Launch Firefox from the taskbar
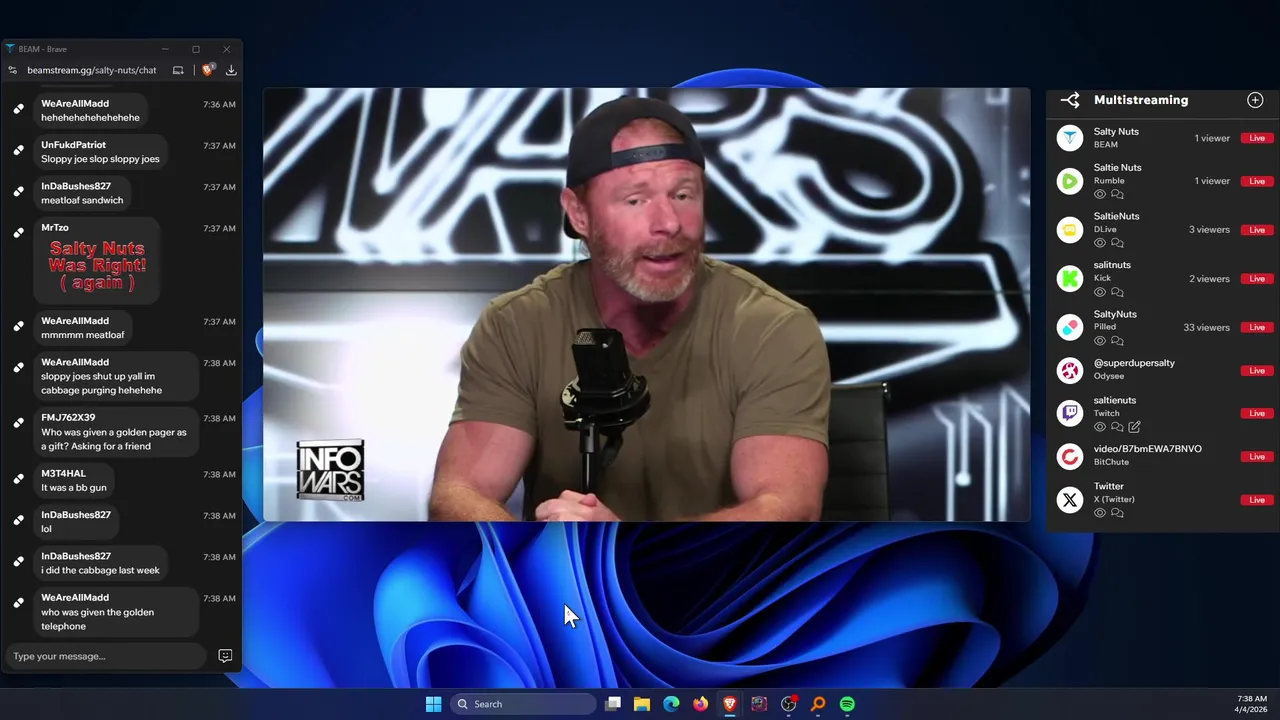Viewport: 1280px width, 720px height. [x=700, y=704]
